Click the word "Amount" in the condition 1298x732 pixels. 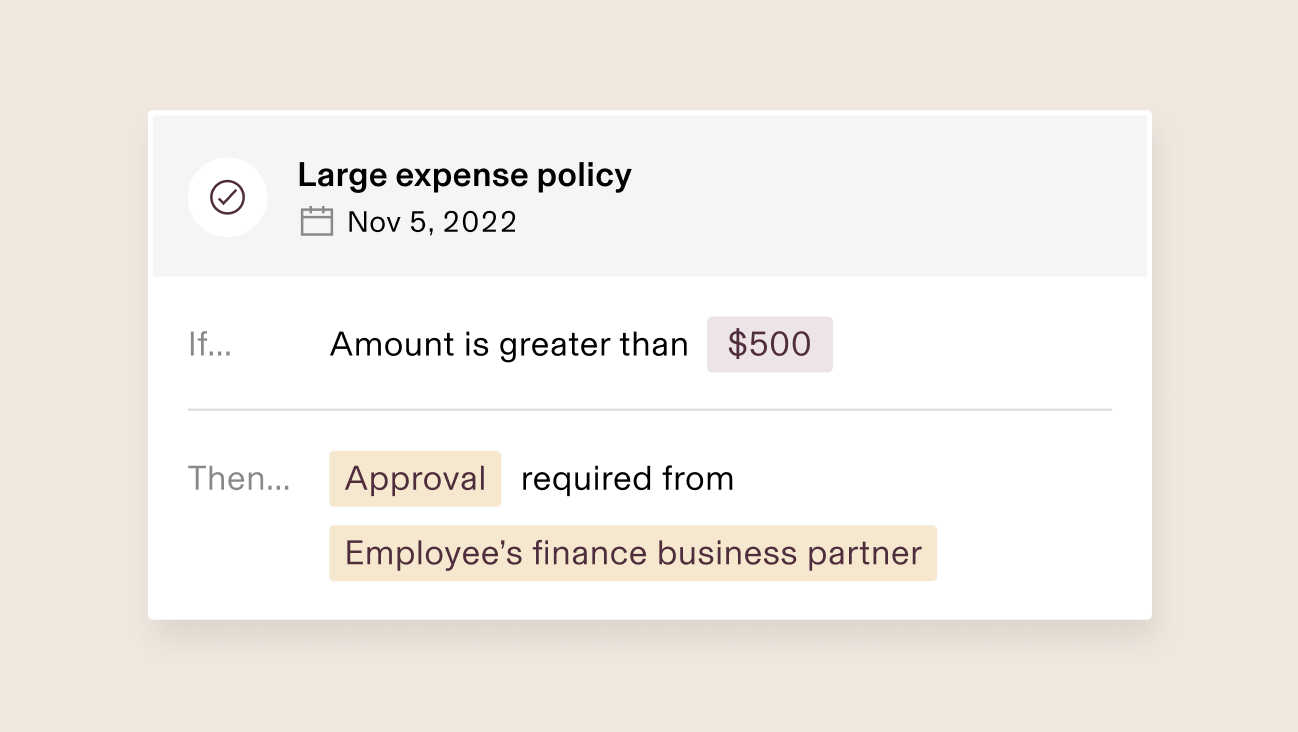click(378, 345)
